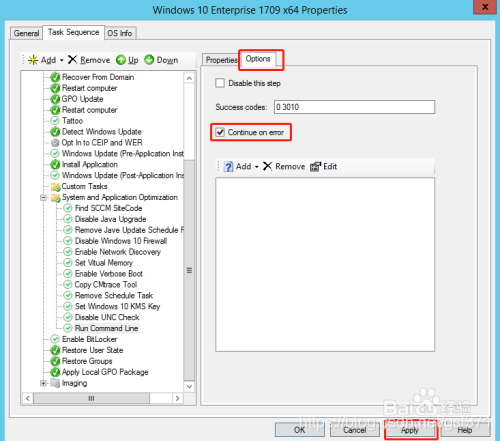Viewport: 500px width, 441px height.
Task: Open the task sequence Add dropdown arrow
Action: pyautogui.click(x=62, y=60)
